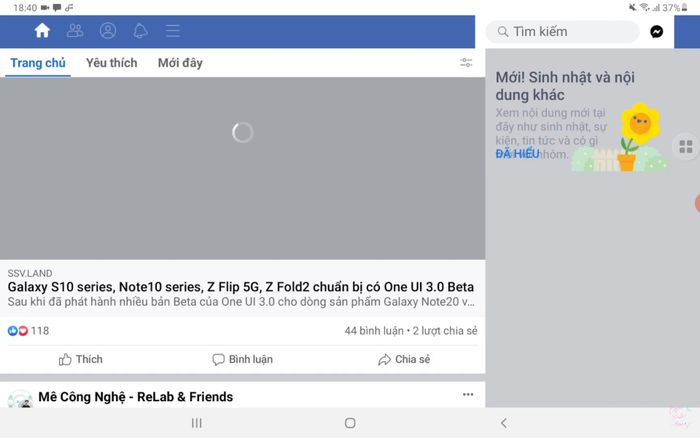Dismiss the tip with ĐÃ HIỂU

517,154
